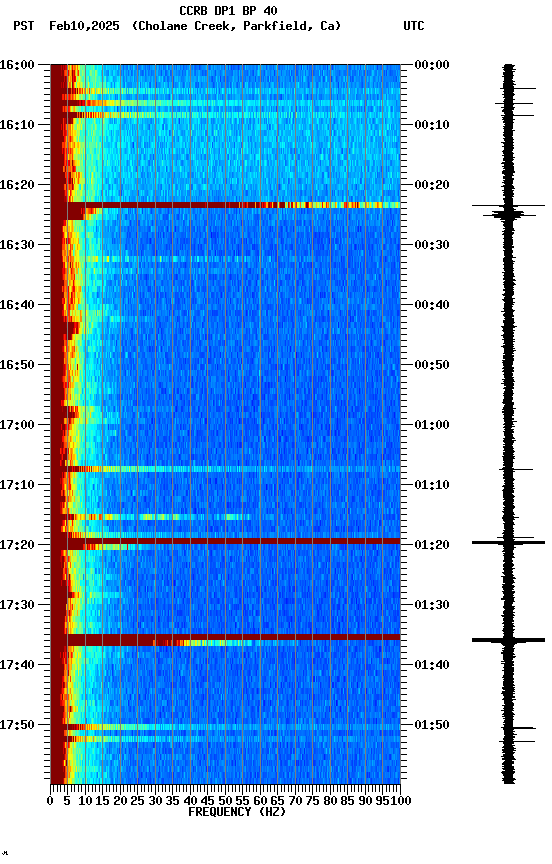
Task: Click the PST time label "17:00"
Action: [17, 425]
